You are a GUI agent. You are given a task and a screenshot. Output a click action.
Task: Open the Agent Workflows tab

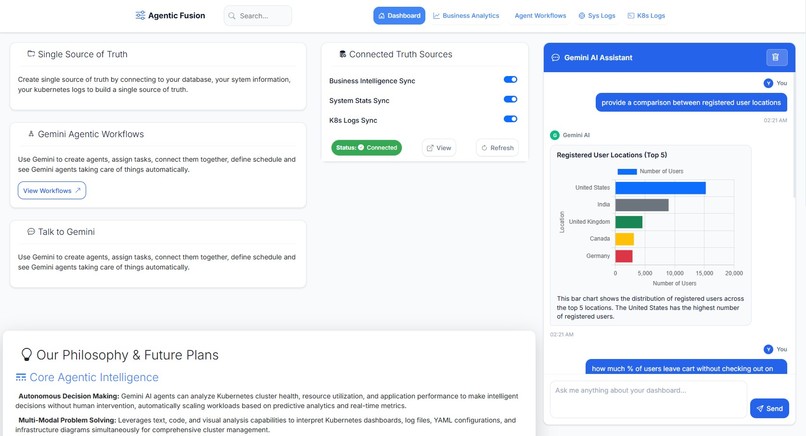(x=540, y=15)
